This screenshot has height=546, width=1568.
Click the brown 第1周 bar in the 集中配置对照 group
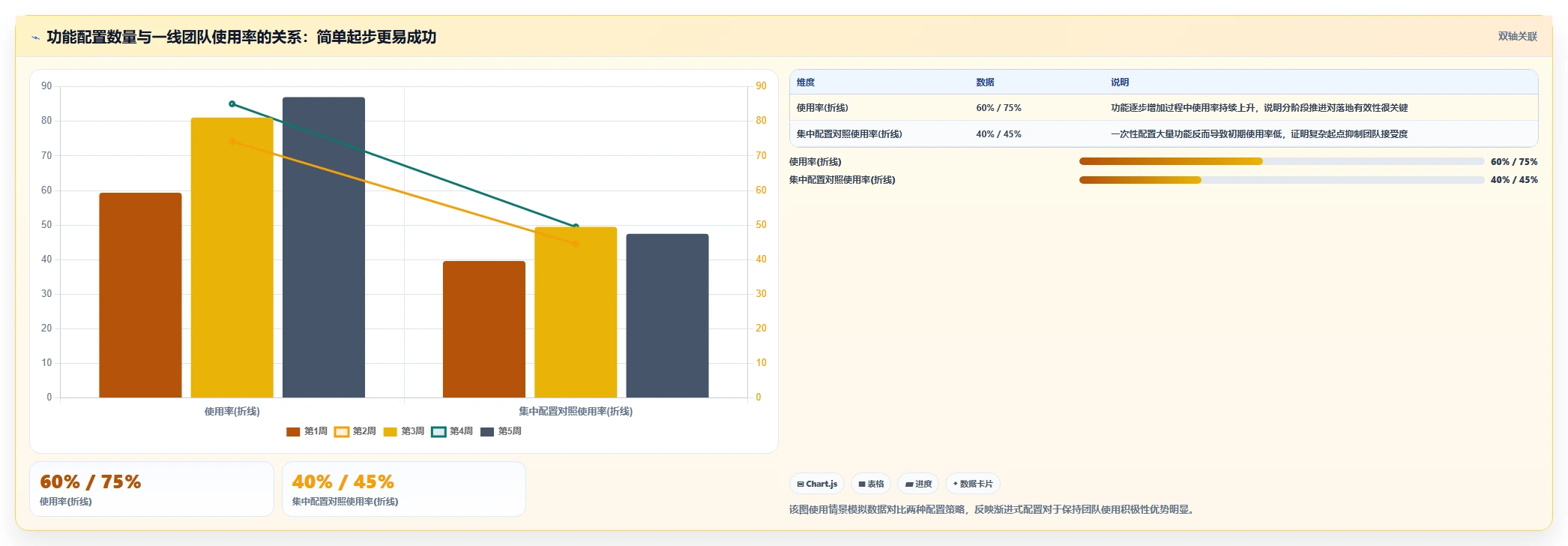tap(484, 329)
